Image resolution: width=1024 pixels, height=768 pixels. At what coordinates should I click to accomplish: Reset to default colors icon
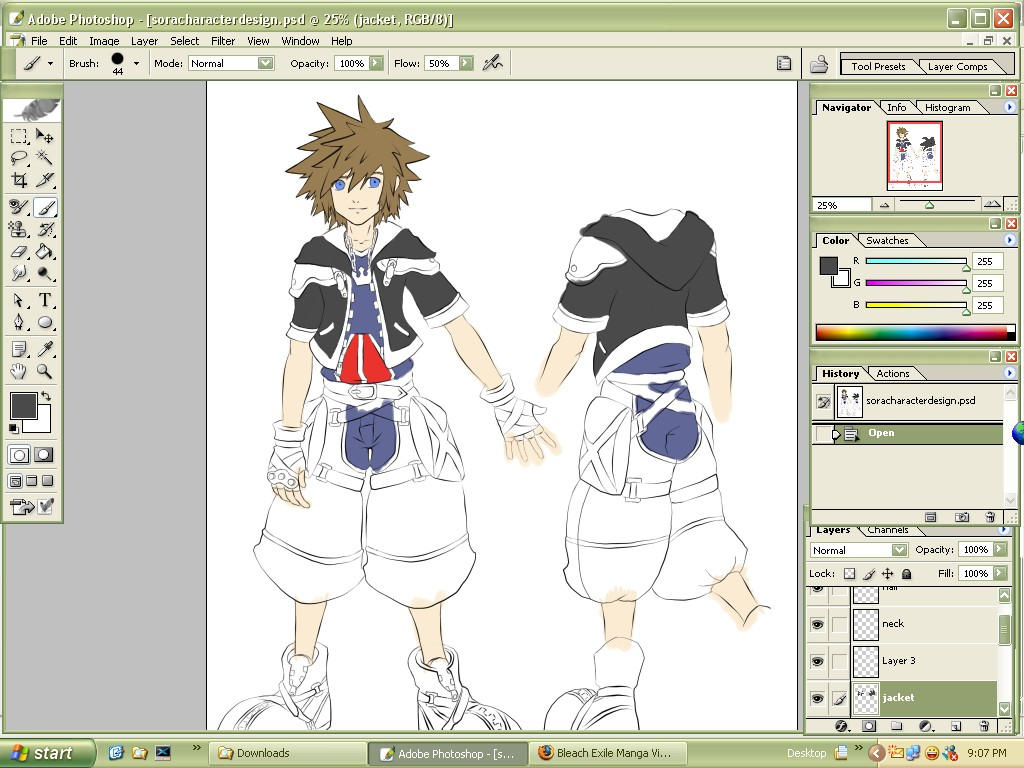click(14, 428)
